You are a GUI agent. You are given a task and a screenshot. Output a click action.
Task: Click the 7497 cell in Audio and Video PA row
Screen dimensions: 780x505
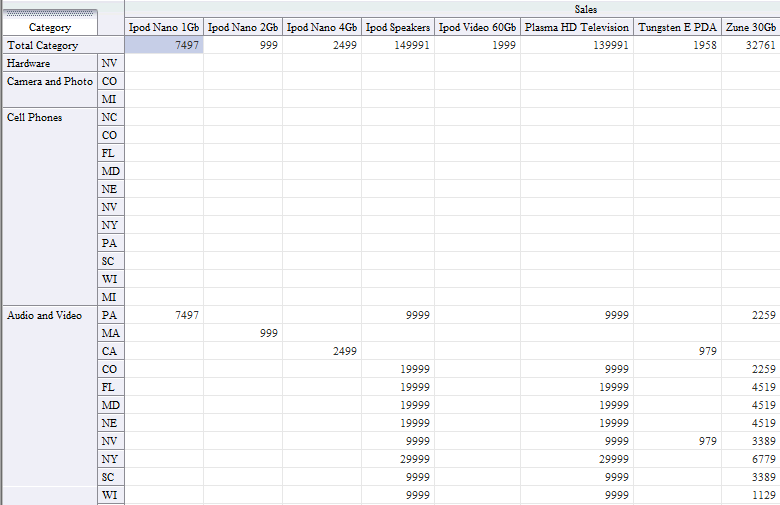164,315
